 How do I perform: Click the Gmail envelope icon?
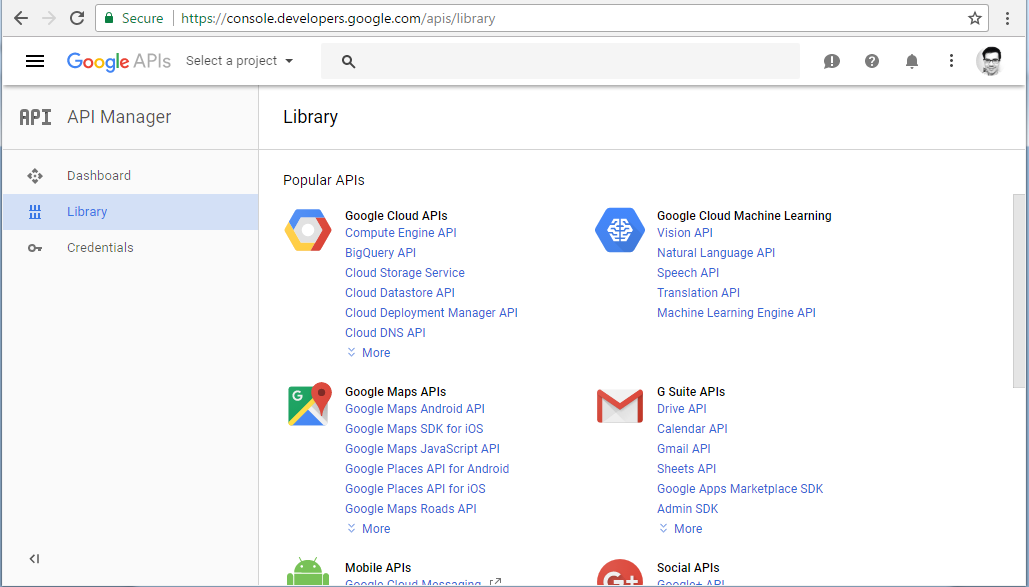tap(620, 406)
